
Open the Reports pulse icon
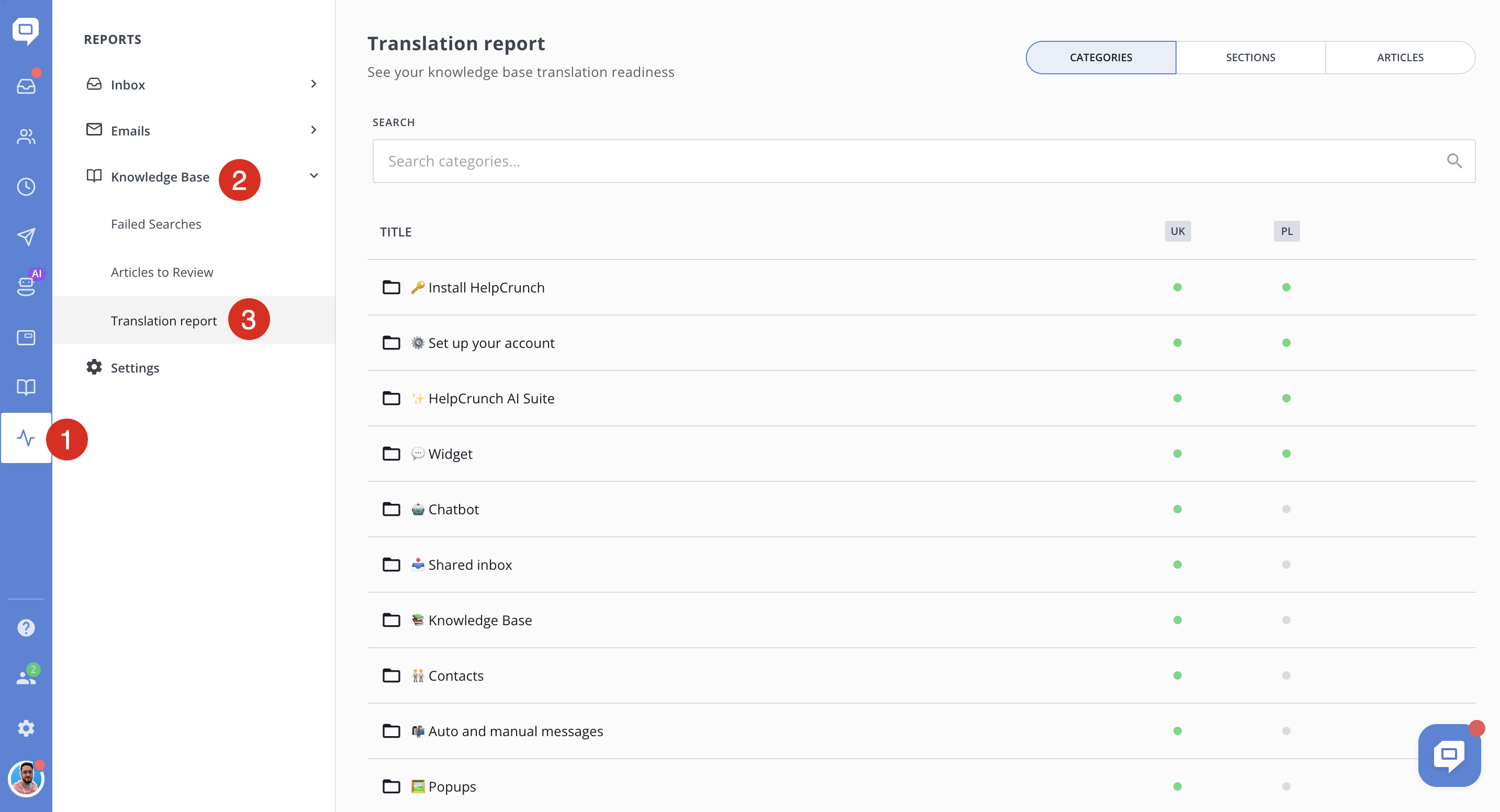(26, 438)
